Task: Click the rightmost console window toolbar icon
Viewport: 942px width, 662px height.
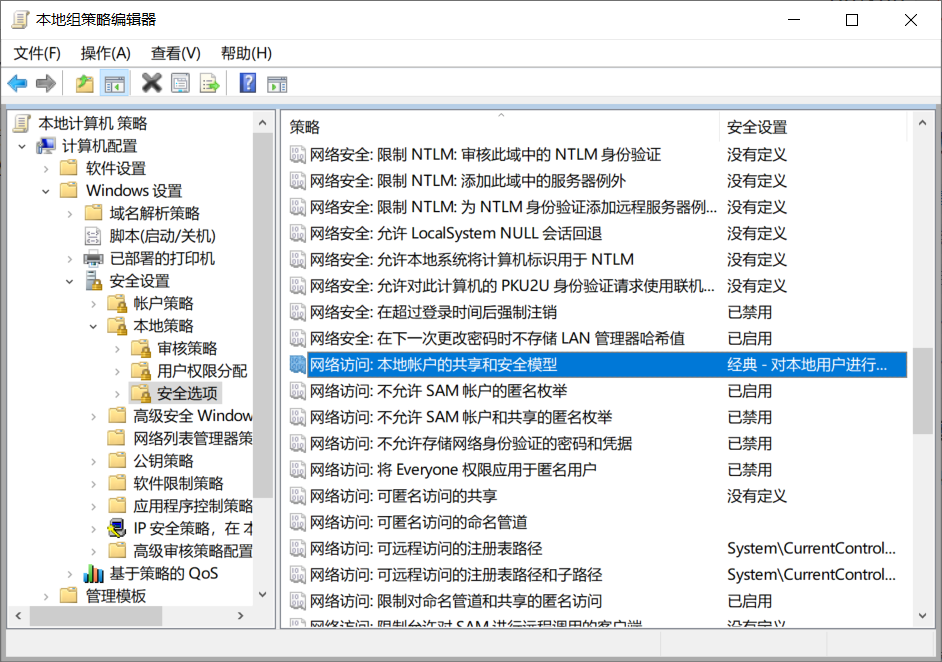Action: pos(277,83)
